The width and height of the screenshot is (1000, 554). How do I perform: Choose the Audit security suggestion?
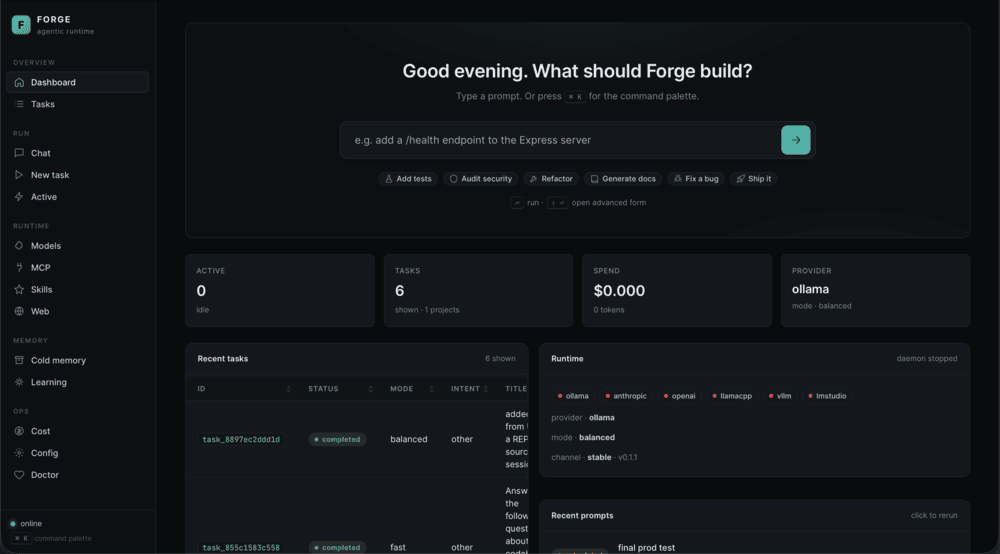click(481, 179)
